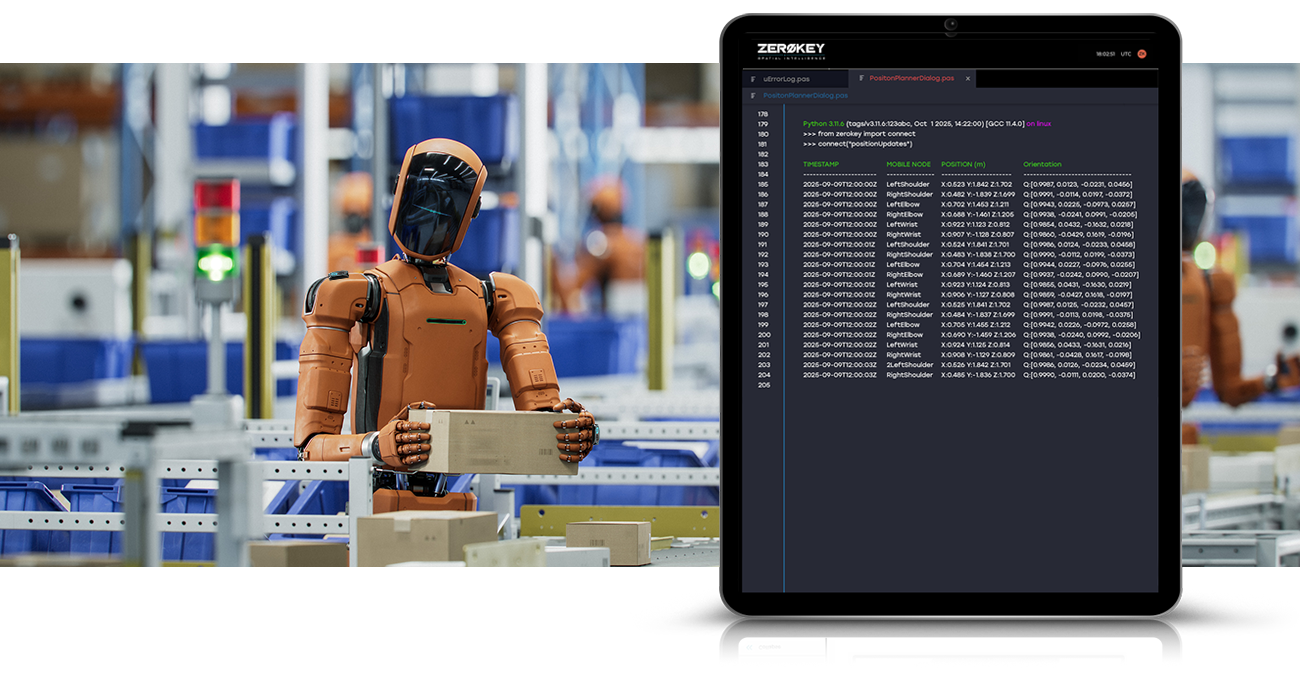The height and width of the screenshot is (676, 1300).
Task: Close the PositonPlannerDialog.pas tab
Action: 967,78
